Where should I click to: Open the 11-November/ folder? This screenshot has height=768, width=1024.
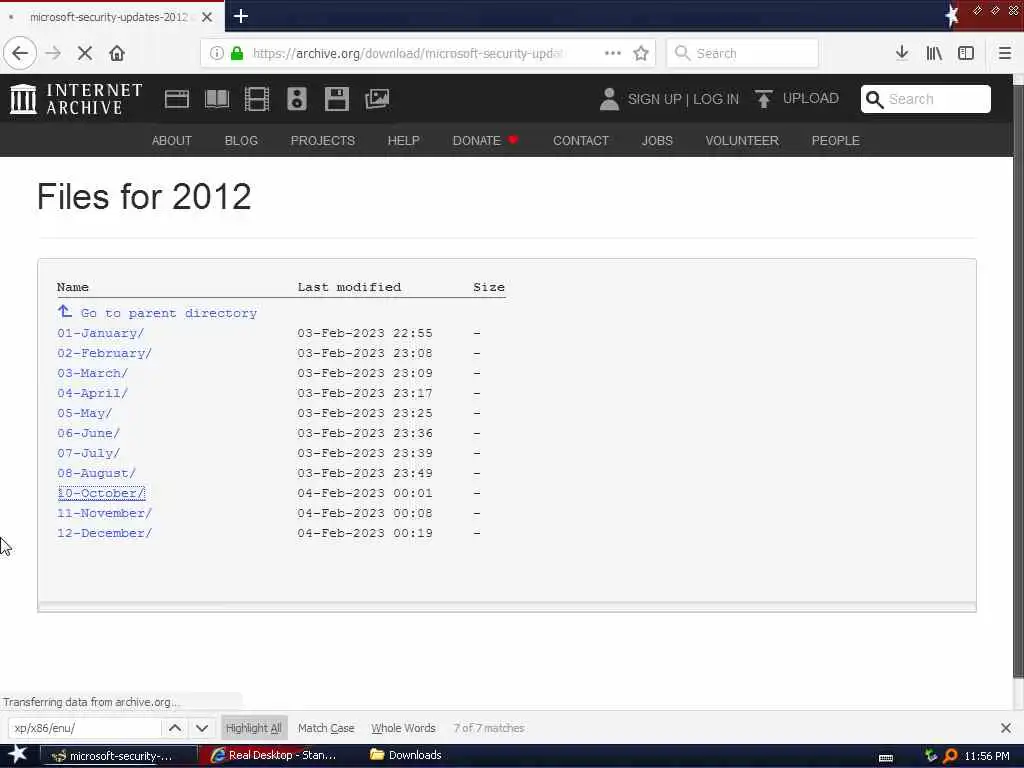[104, 513]
